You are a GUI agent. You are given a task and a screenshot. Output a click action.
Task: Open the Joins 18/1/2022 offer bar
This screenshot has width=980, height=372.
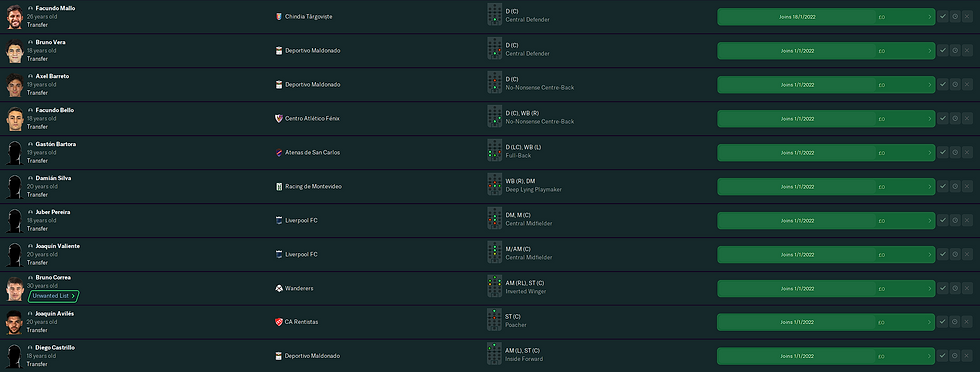pos(826,17)
